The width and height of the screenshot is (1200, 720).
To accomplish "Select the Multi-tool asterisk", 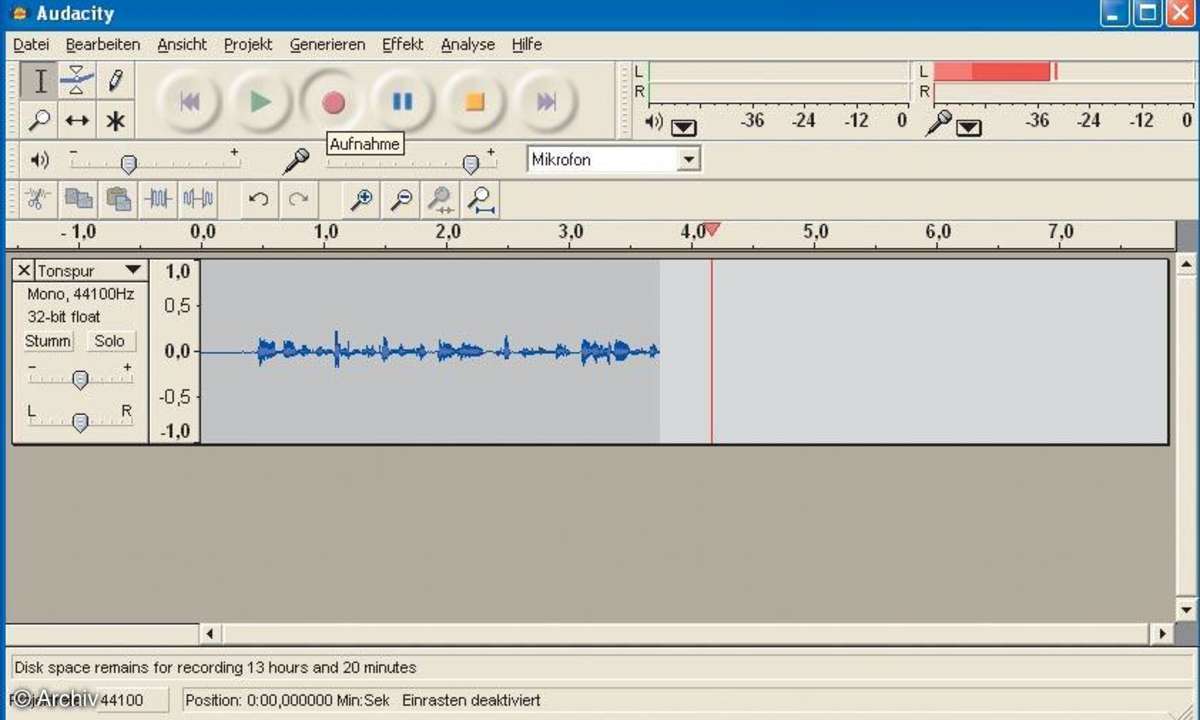I will click(116, 121).
